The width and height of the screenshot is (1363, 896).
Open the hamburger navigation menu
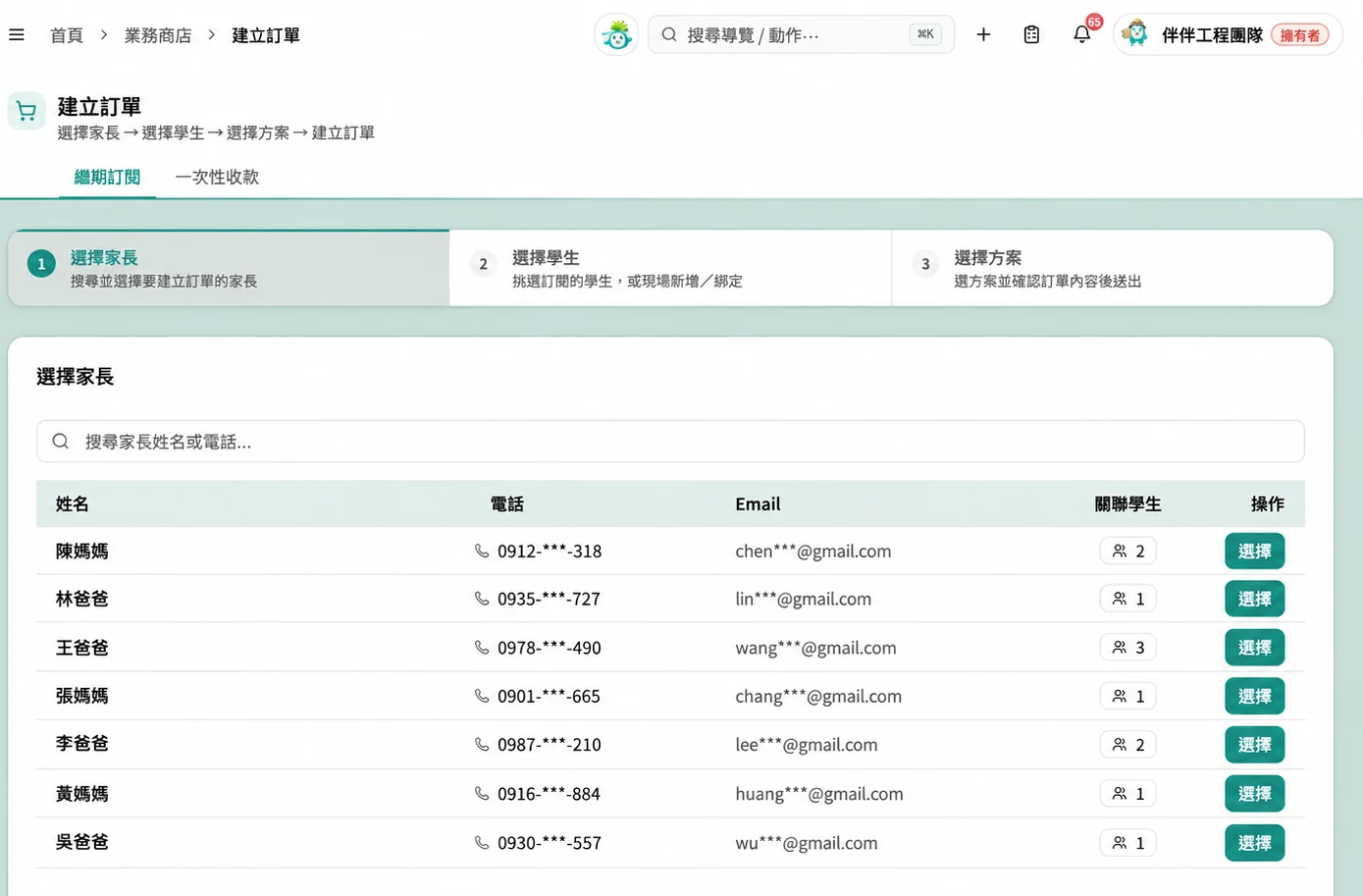click(x=17, y=35)
